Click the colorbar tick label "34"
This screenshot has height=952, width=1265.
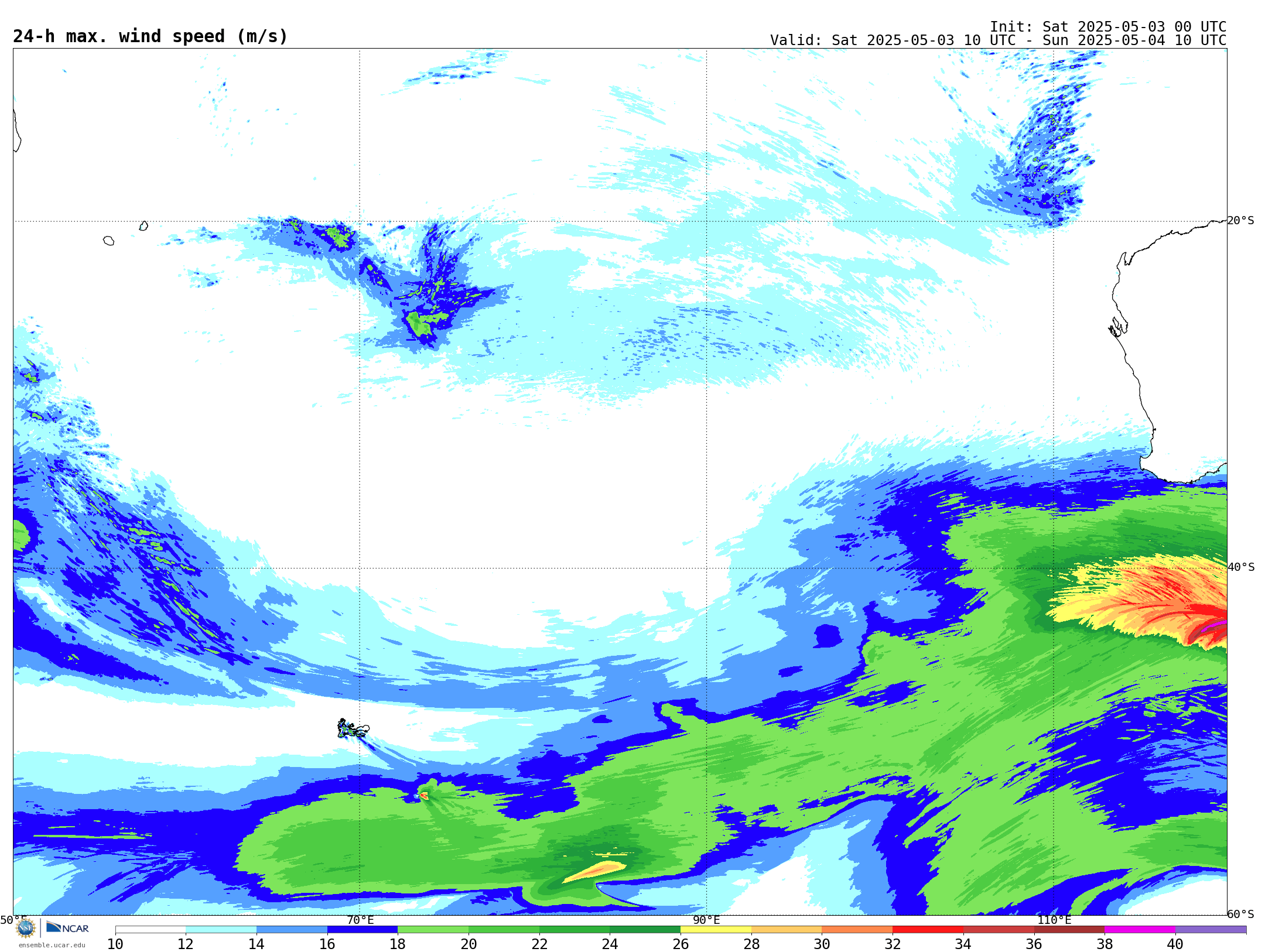pyautogui.click(x=963, y=944)
